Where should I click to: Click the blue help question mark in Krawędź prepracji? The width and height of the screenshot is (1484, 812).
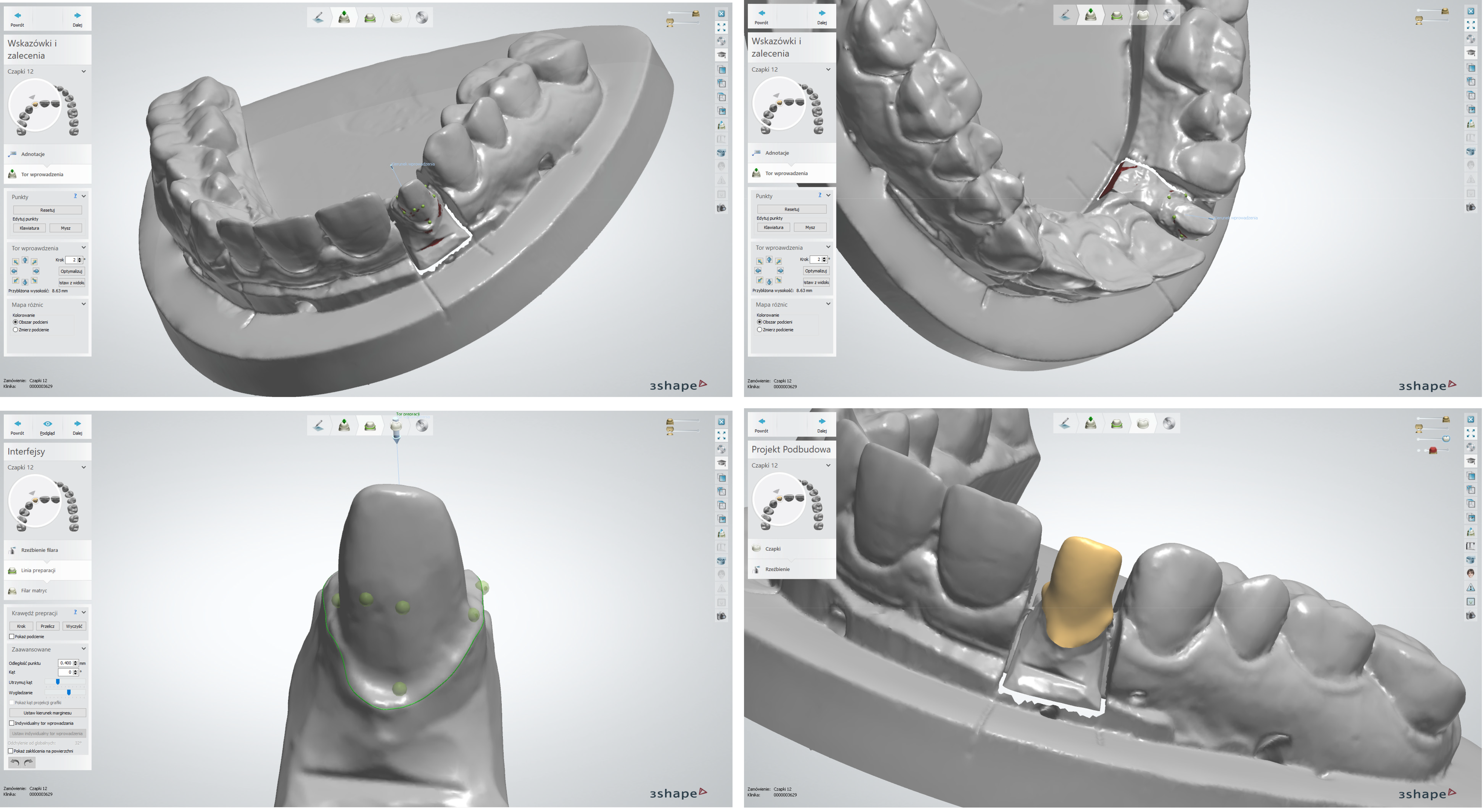(x=76, y=612)
